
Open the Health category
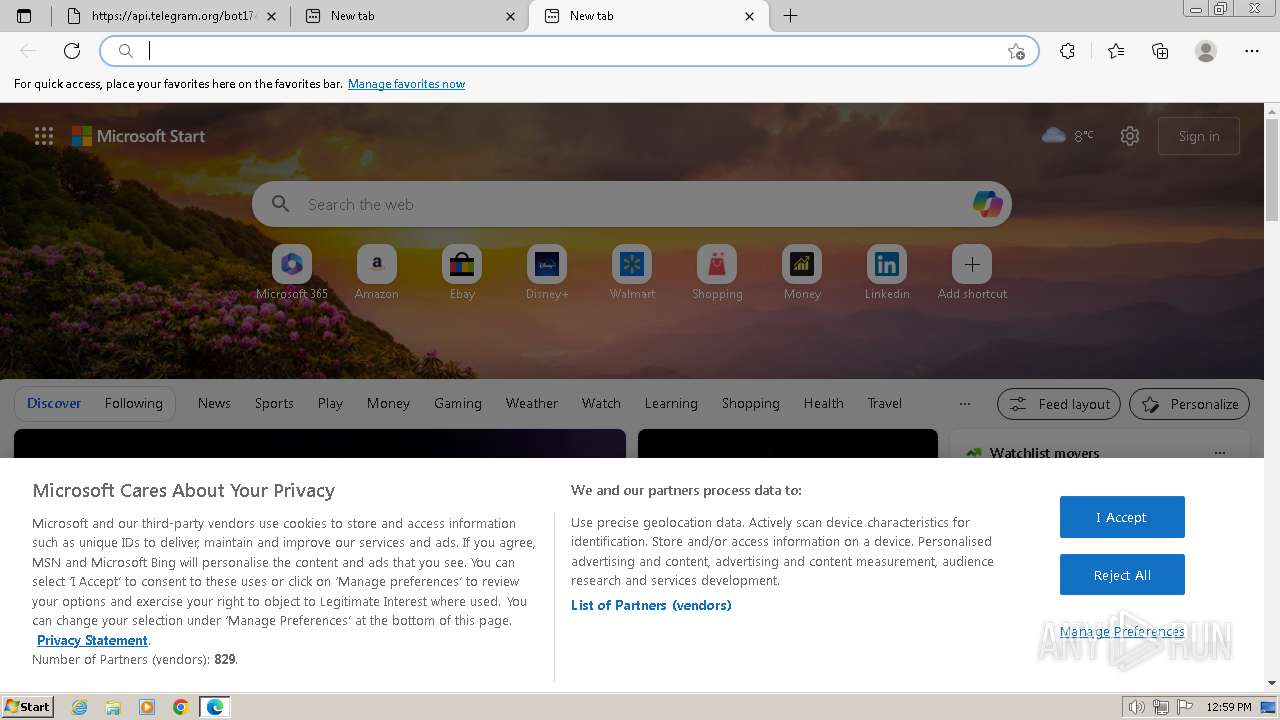pyautogui.click(x=824, y=403)
